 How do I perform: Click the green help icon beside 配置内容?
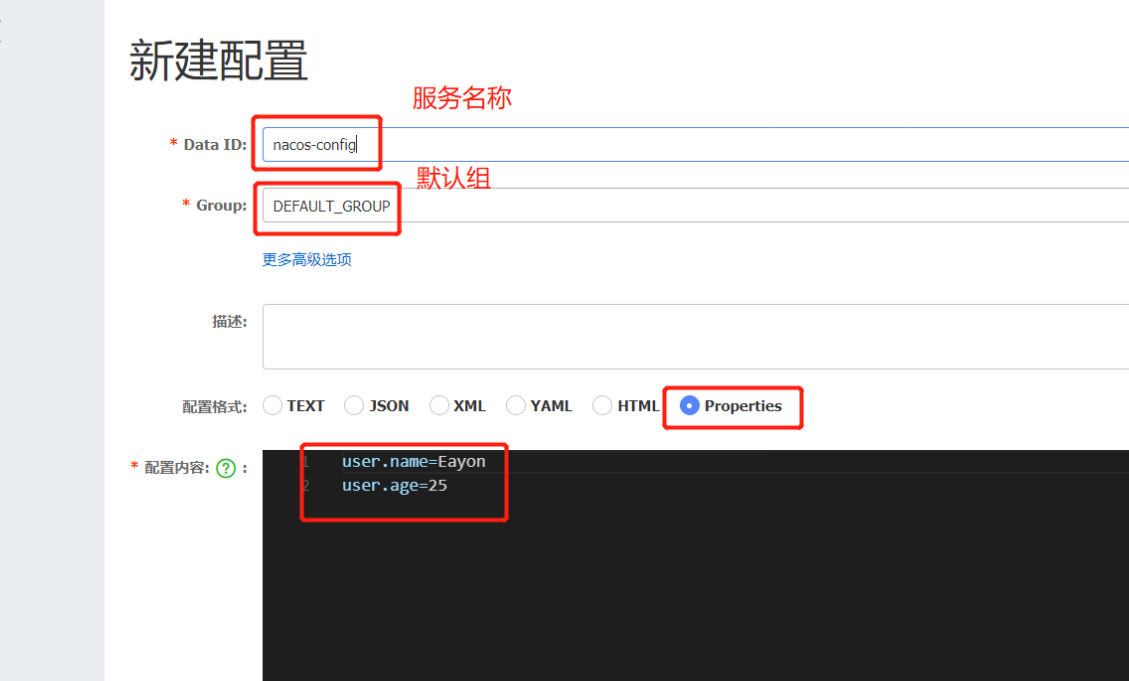(x=226, y=469)
